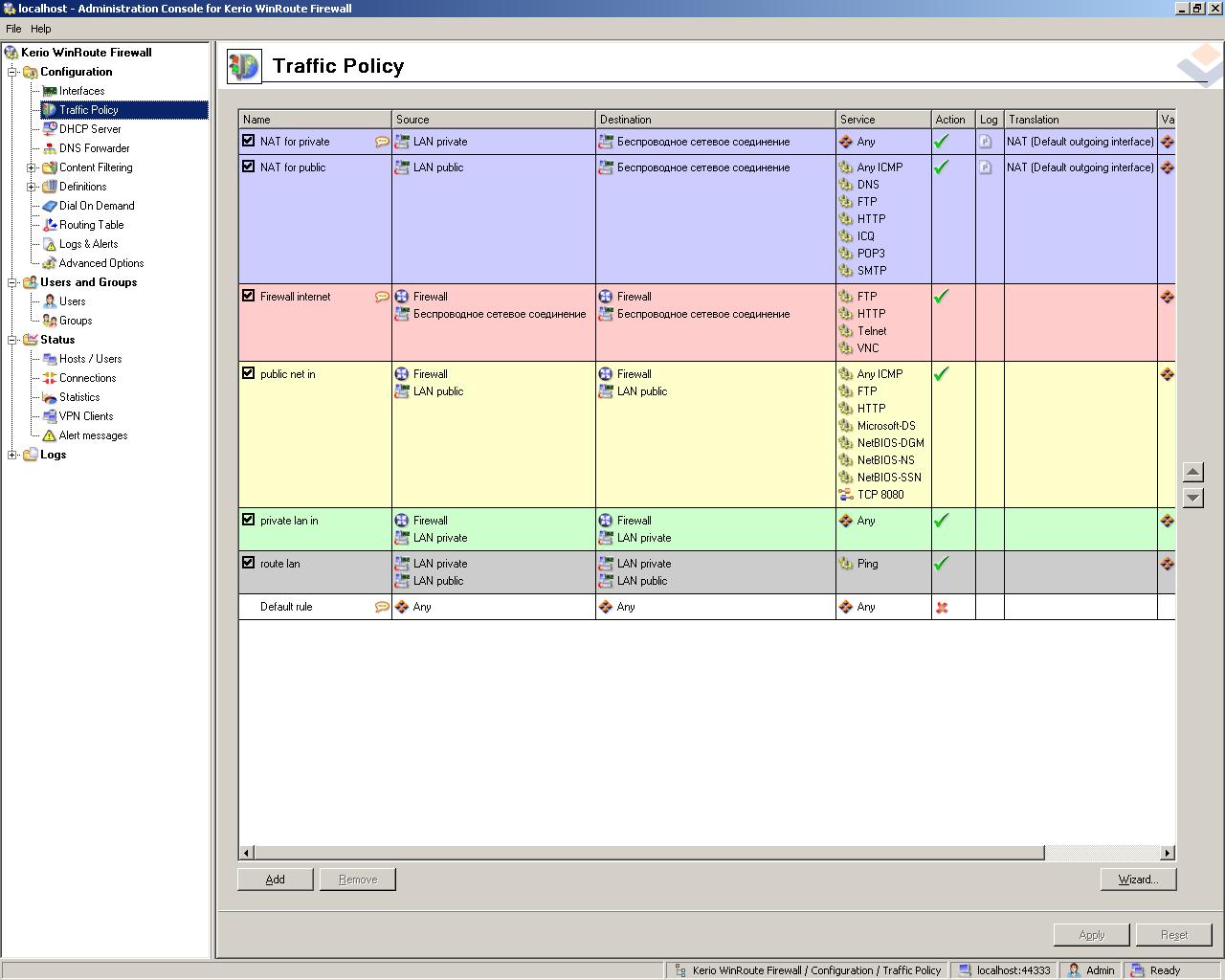
Task: Click the red deny icon of Default rule
Action: click(942, 608)
